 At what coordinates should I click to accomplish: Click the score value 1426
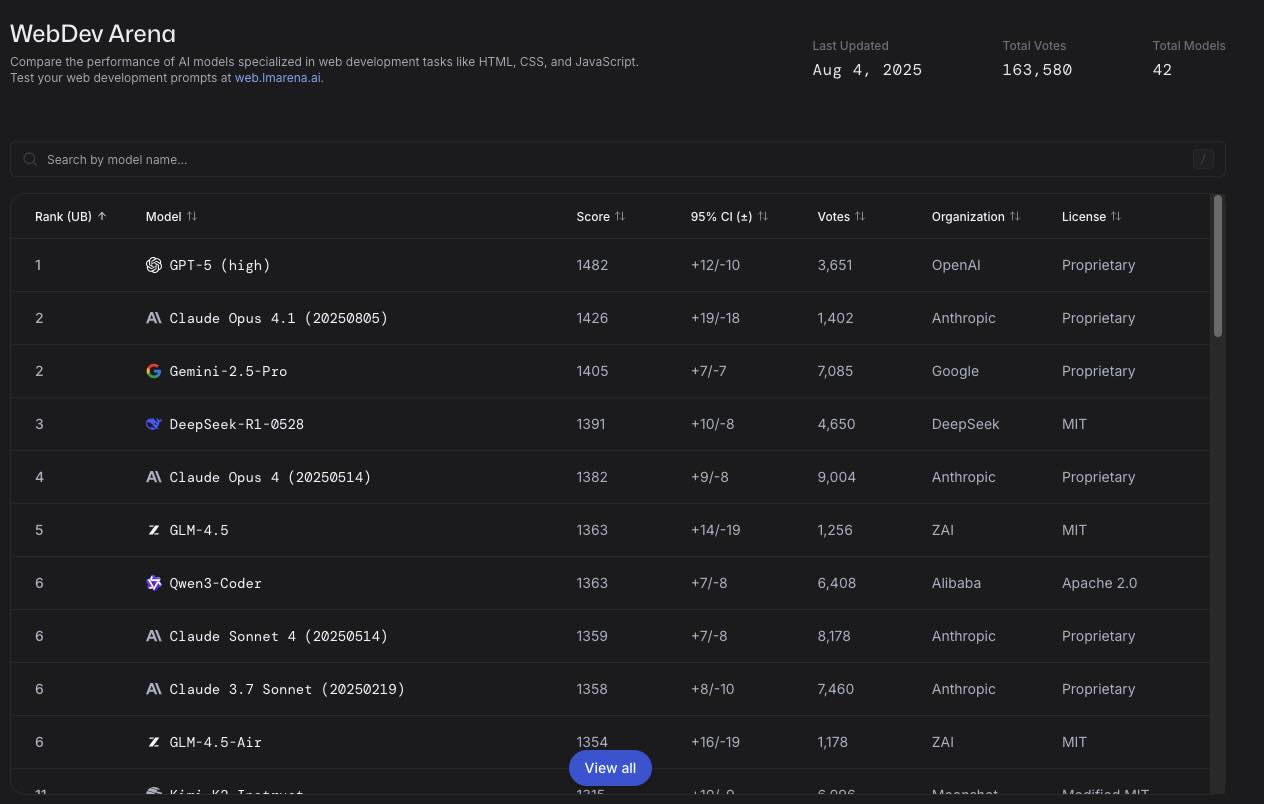pyautogui.click(x=592, y=318)
